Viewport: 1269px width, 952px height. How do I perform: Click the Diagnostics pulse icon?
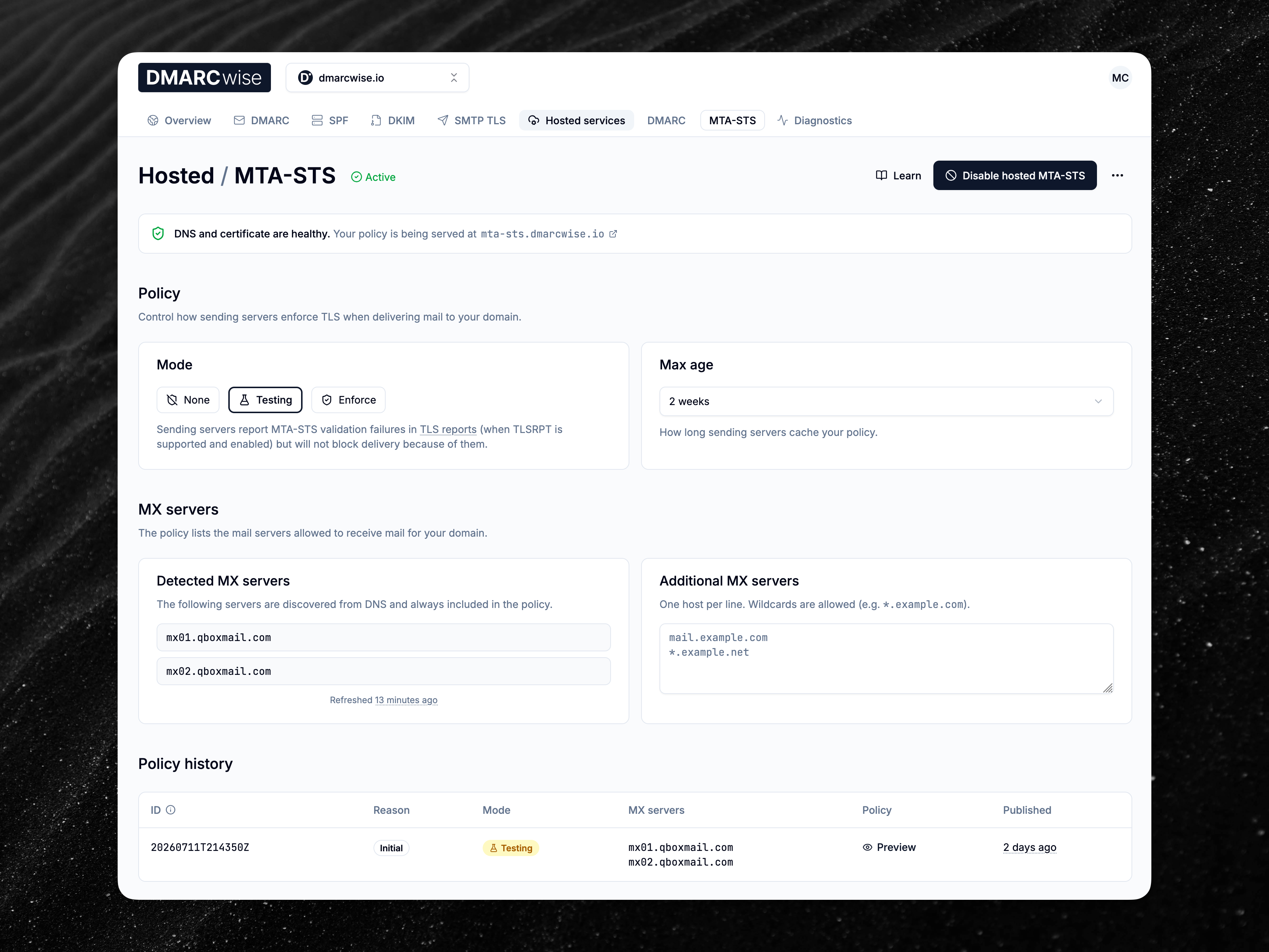[x=783, y=121]
